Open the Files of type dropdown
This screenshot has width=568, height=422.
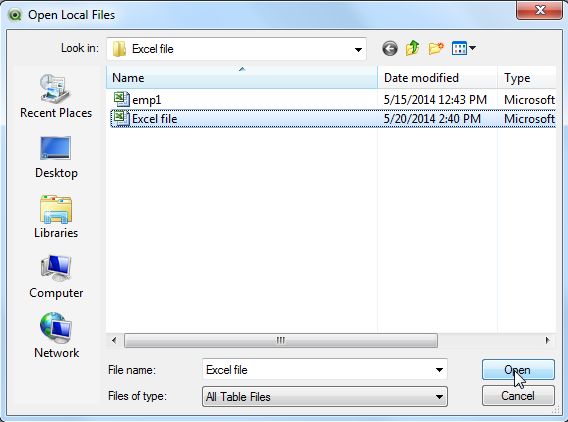coord(325,397)
